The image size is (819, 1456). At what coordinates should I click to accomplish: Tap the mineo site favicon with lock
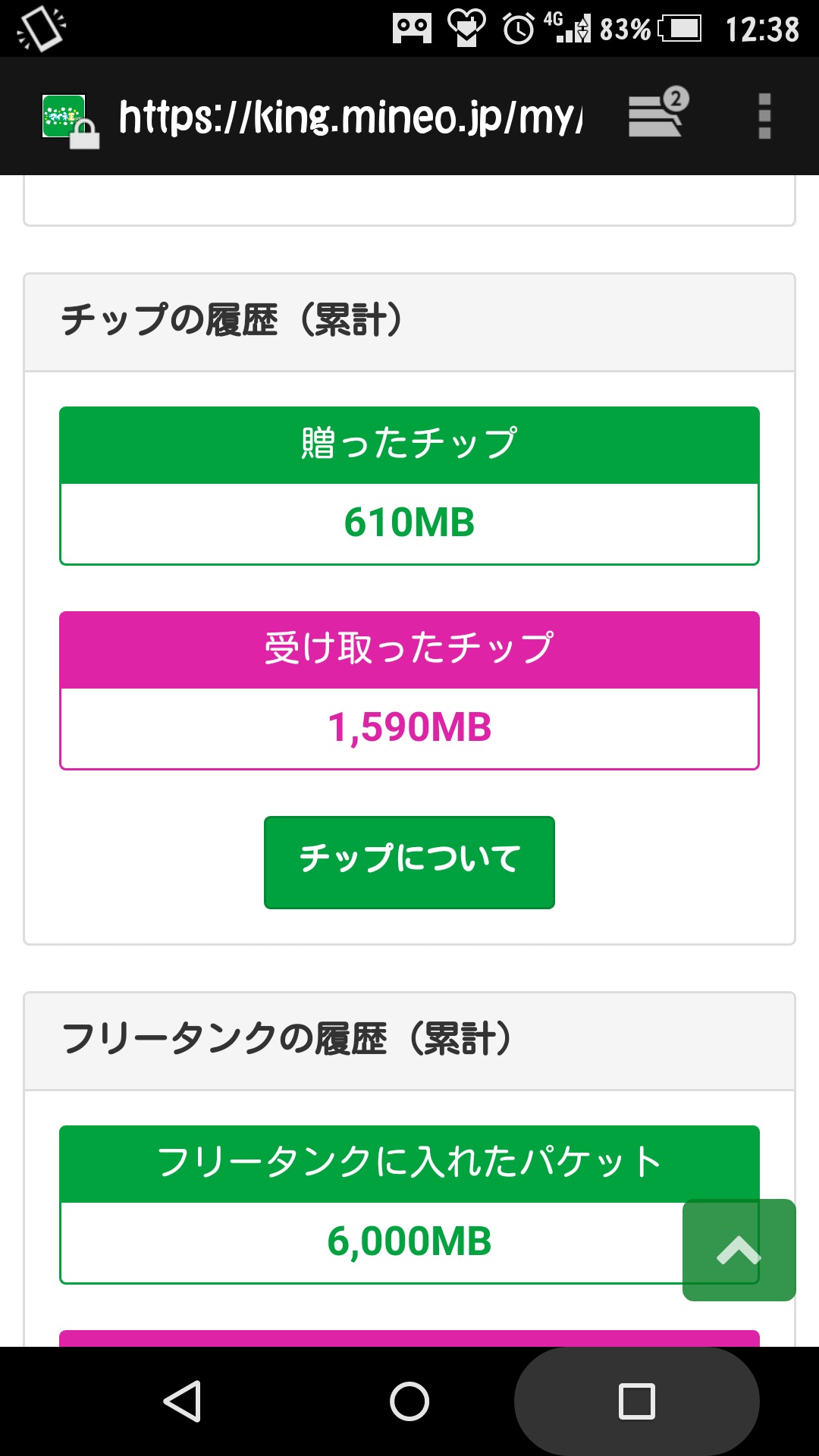pos(68,119)
